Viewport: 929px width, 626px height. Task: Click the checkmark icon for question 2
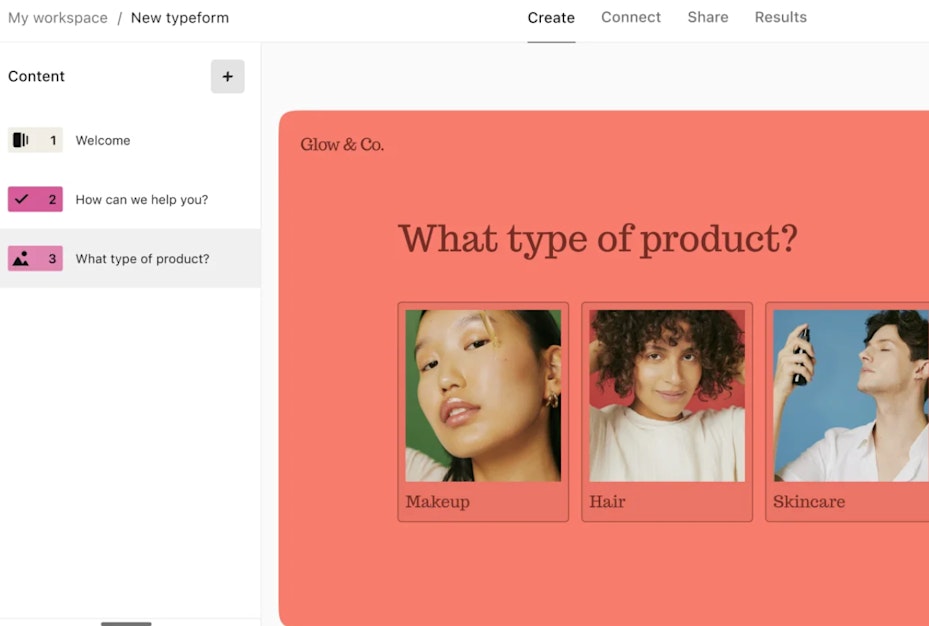[x=21, y=200]
